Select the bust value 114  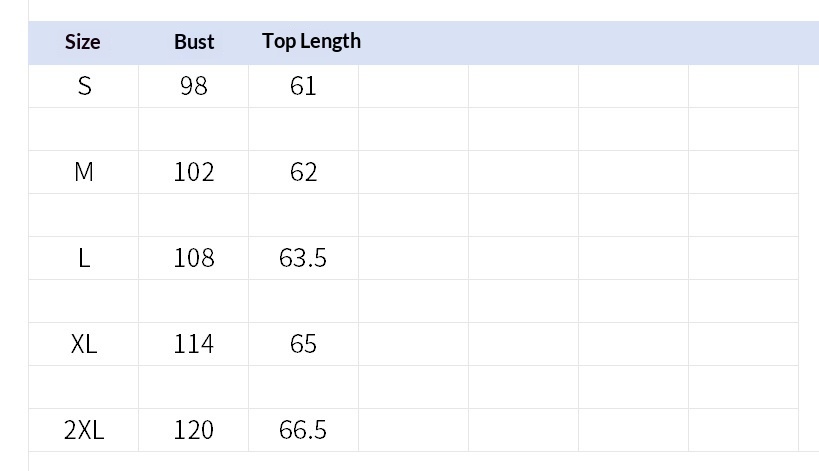[194, 344]
